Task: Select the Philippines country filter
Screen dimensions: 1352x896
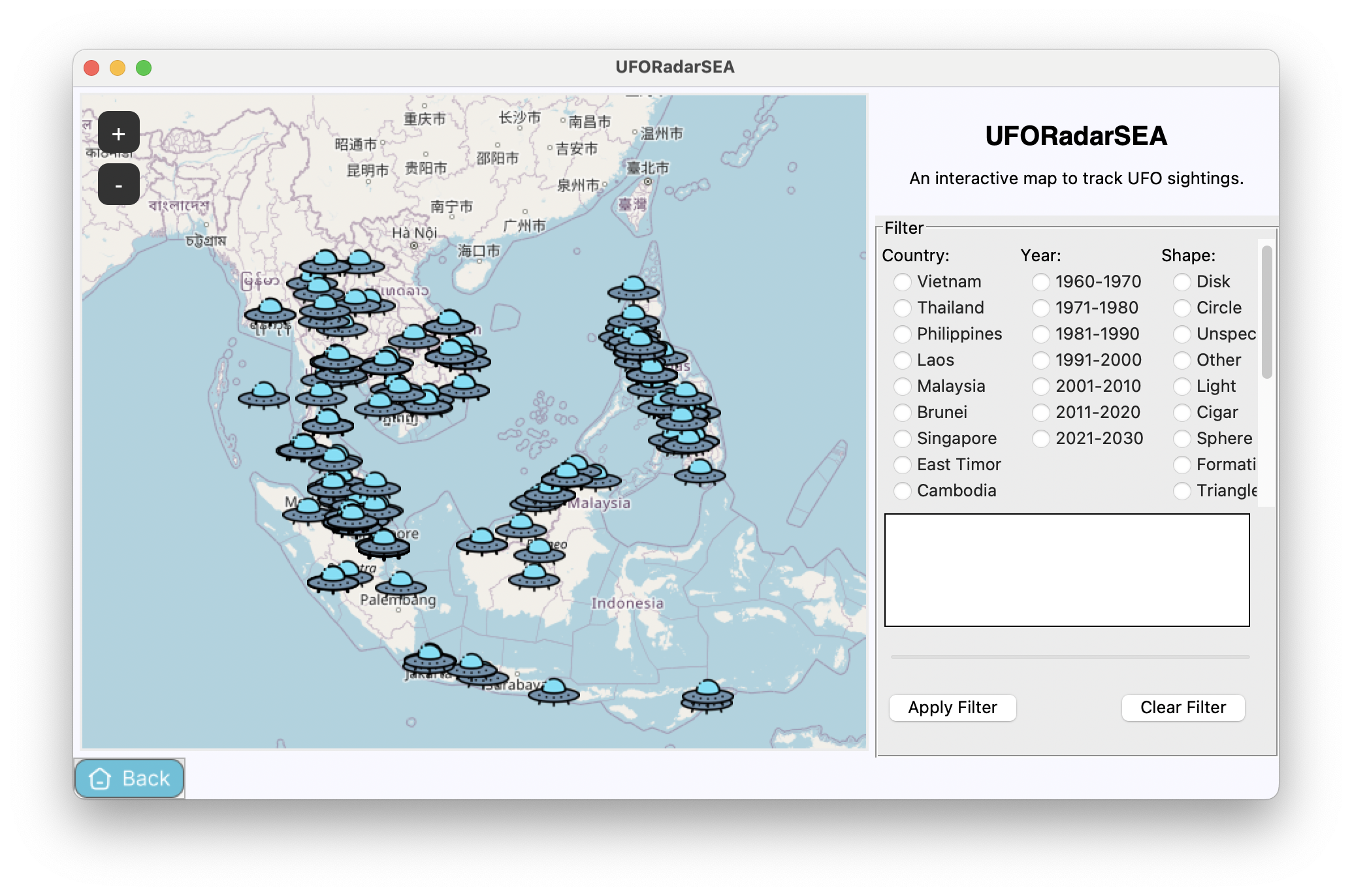Action: (x=903, y=334)
